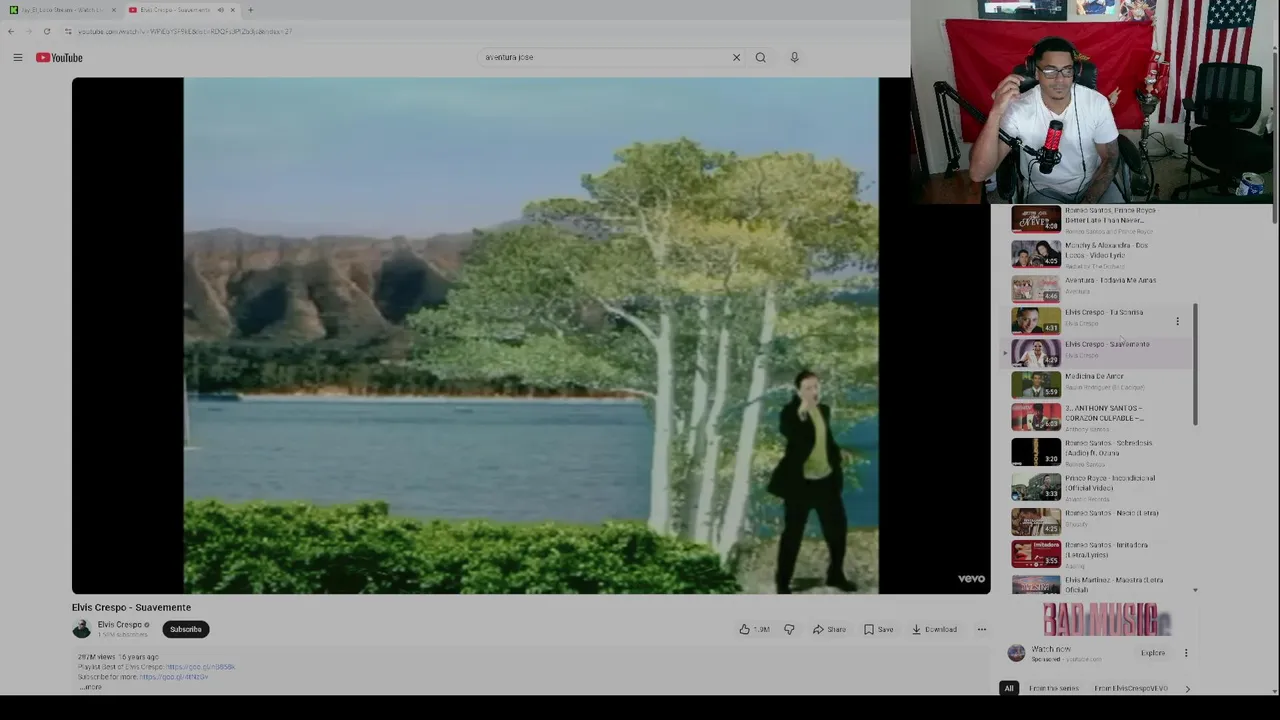Dislike the video with thumbs-down
The width and height of the screenshot is (1280, 720).
[789, 629]
